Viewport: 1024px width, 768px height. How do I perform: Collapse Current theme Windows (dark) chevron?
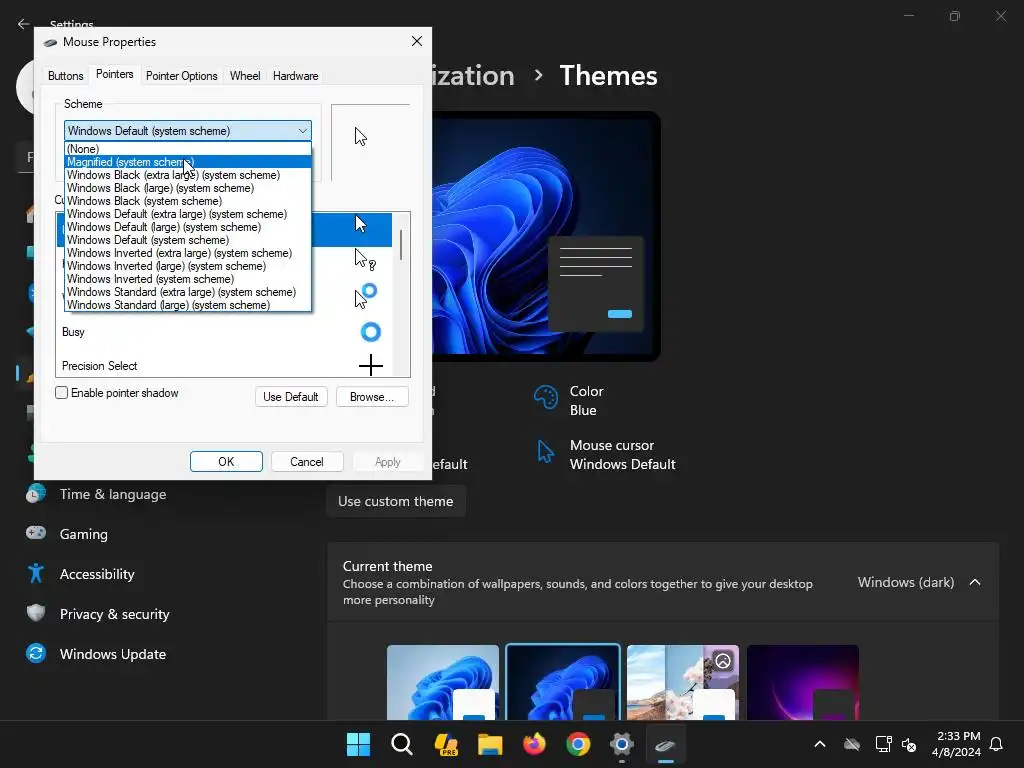tap(975, 582)
